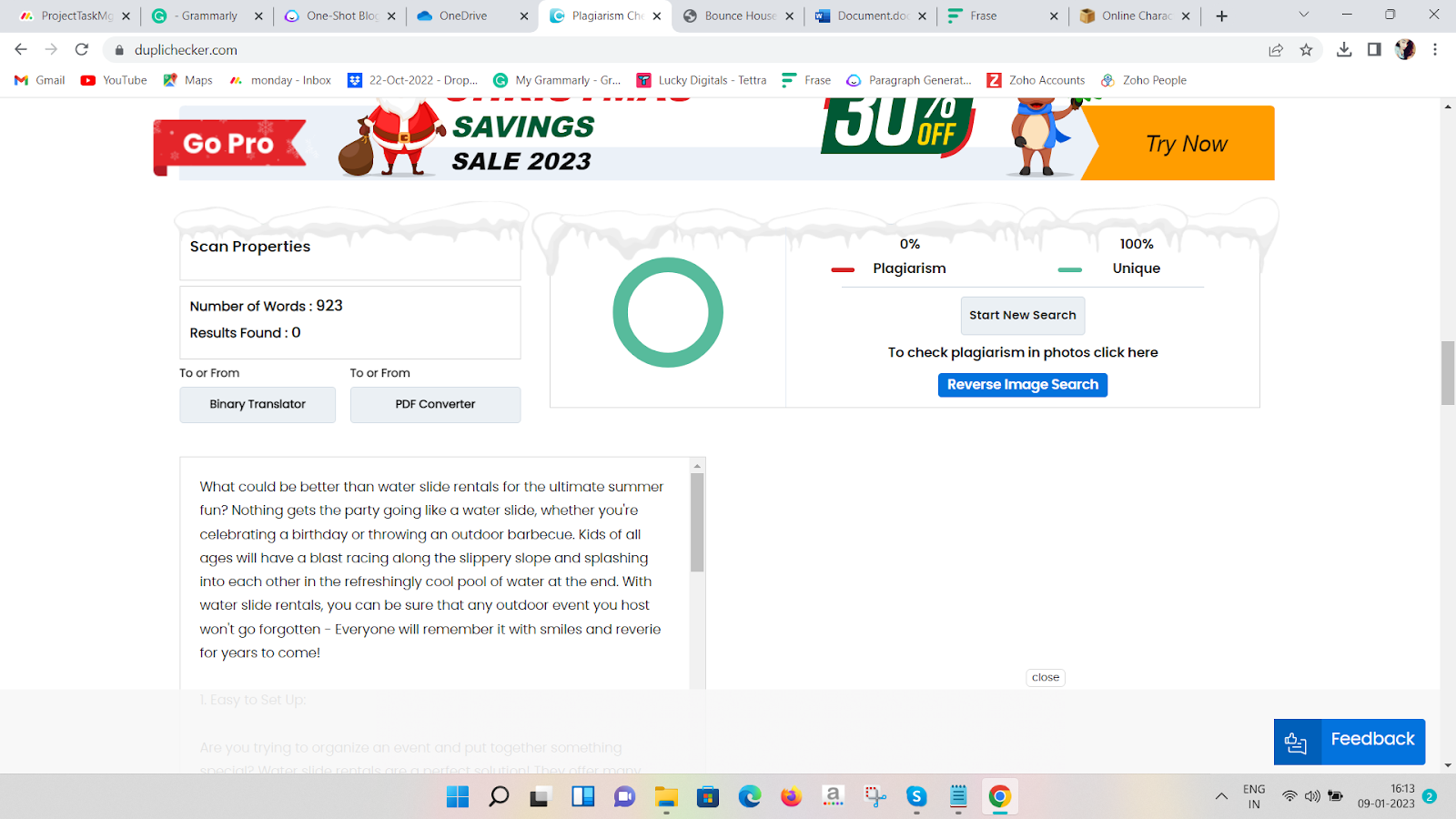Open Task View on the taskbar
The width and height of the screenshot is (1456, 819).
click(x=541, y=797)
